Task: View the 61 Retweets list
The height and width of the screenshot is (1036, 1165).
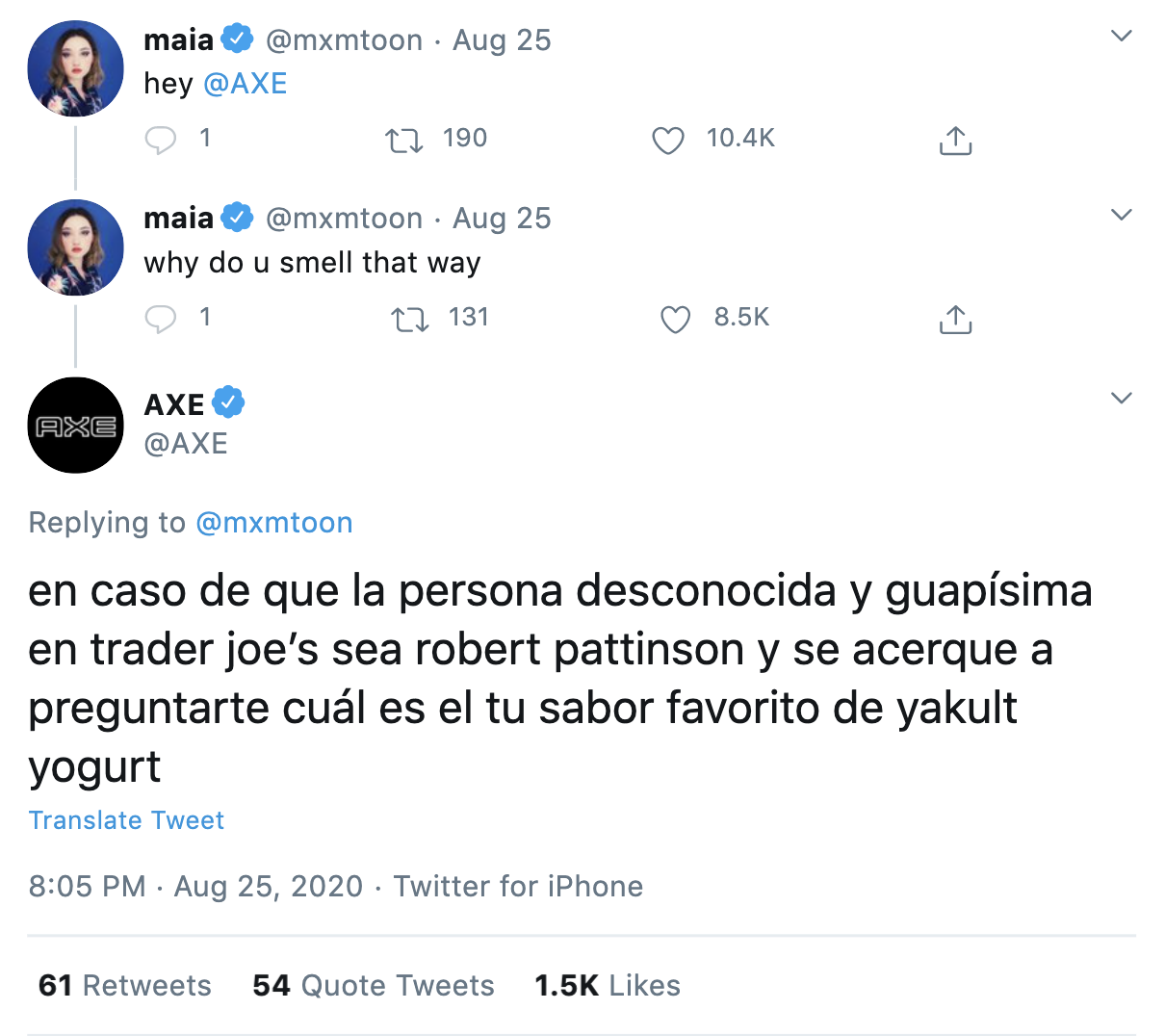Action: click(125, 985)
